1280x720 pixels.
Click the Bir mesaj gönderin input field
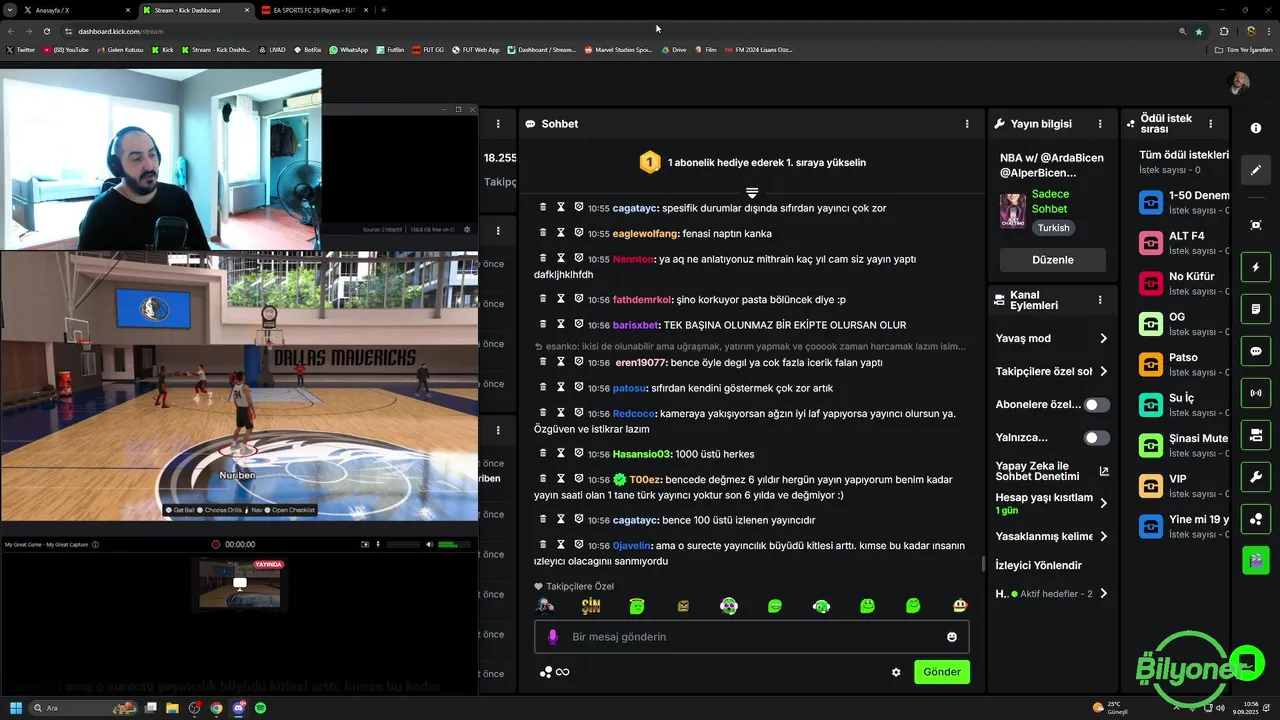tap(752, 637)
